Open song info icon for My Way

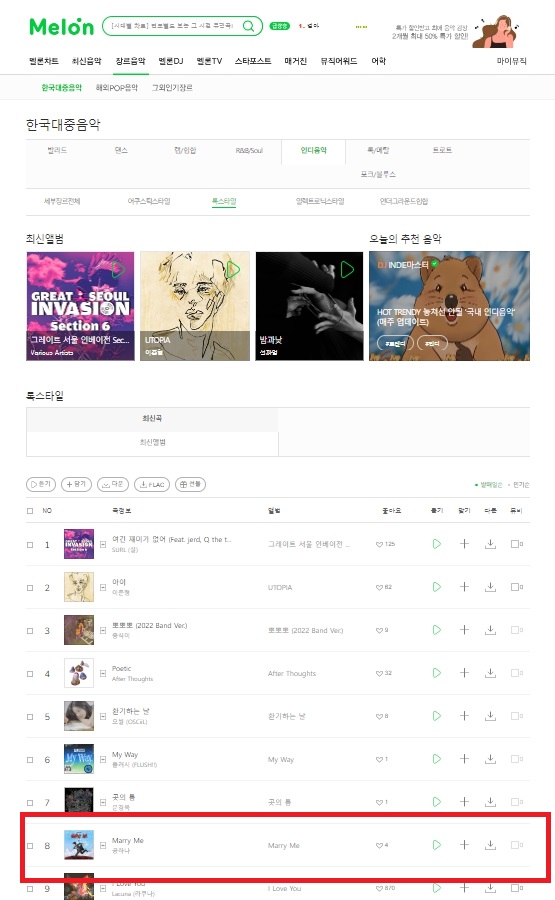coord(103,759)
